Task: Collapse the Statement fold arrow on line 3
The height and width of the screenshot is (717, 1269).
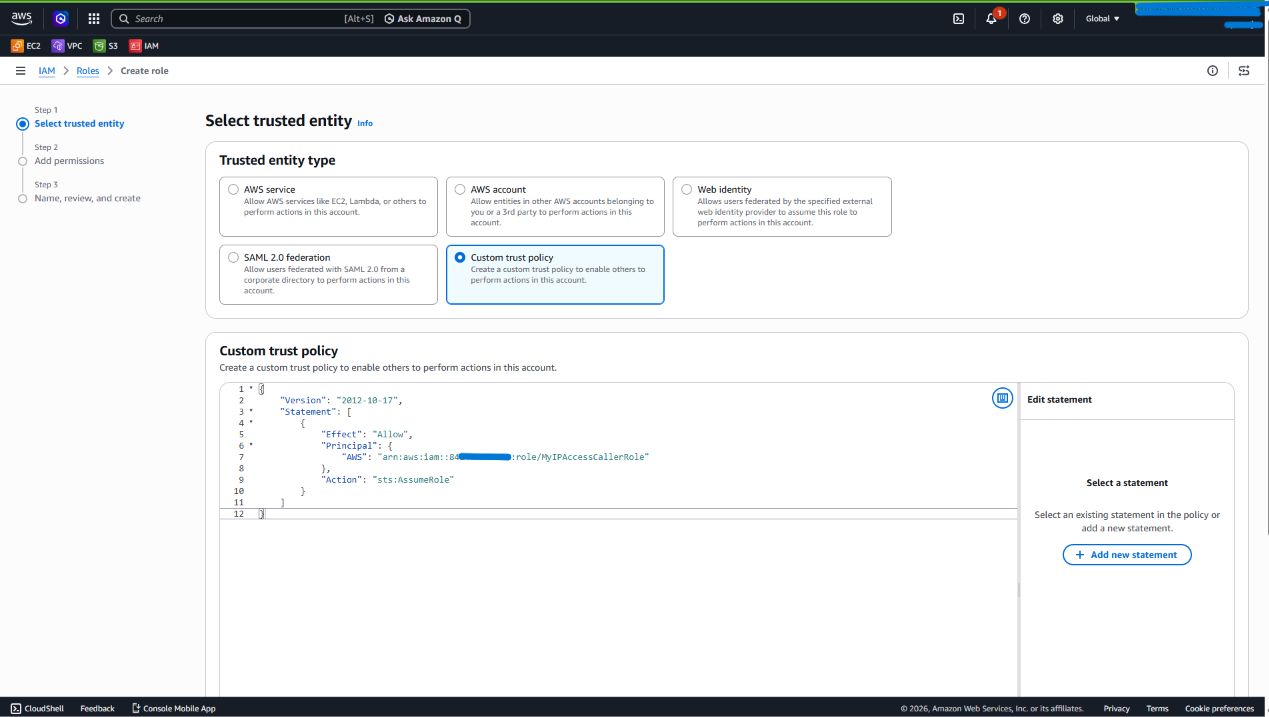Action: pyautogui.click(x=251, y=411)
